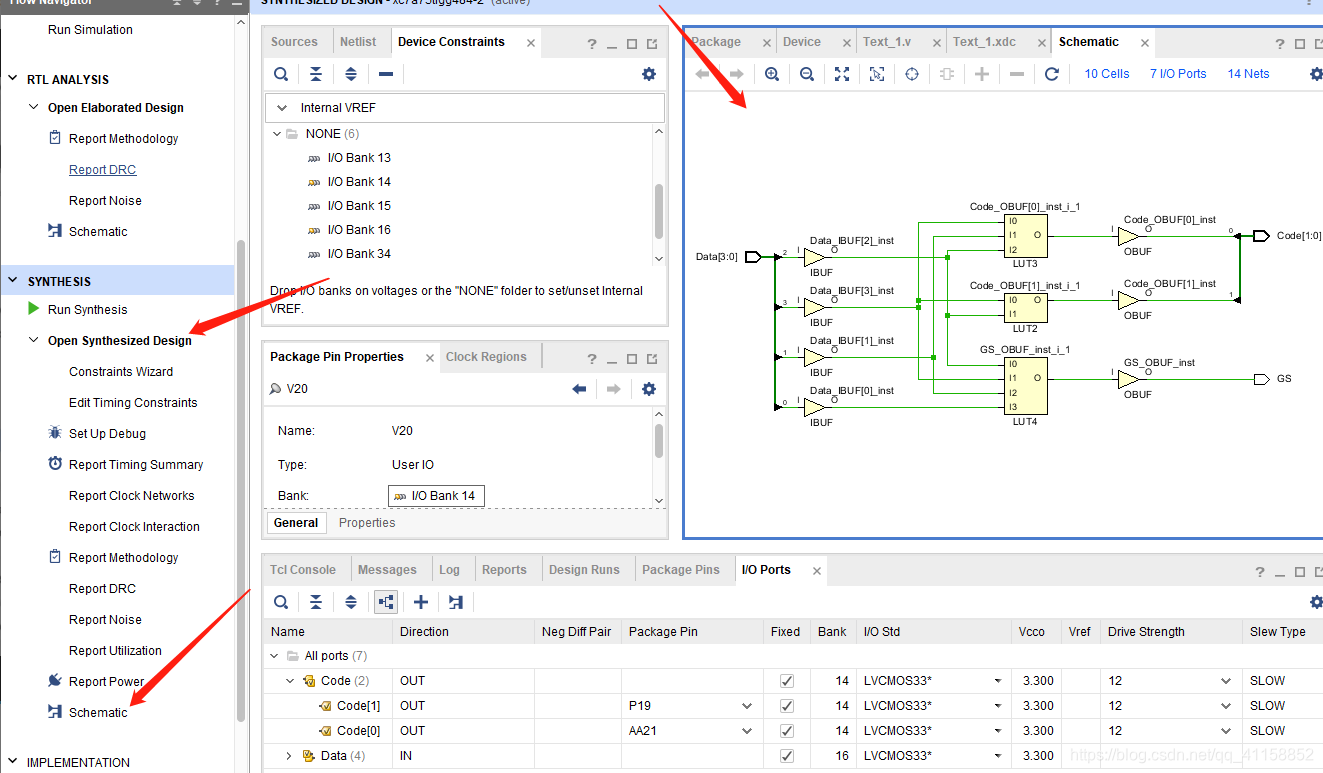Collapse all in Device Constraints toolbar
Viewport: 1323px width, 773px height.
[x=316, y=74]
